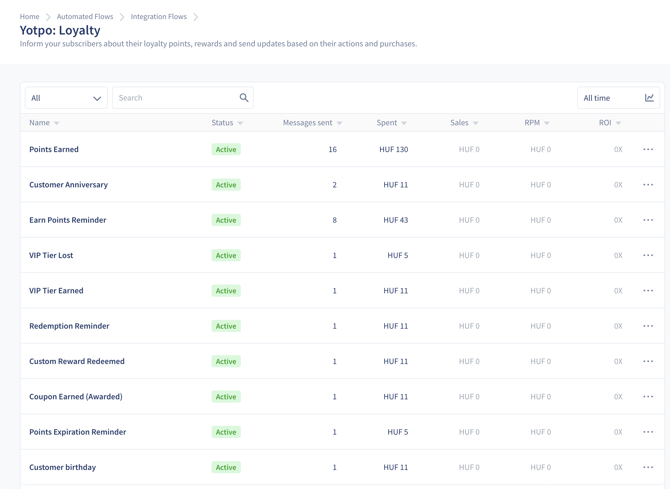The image size is (670, 489).
Task: Open the Custom Reward Redeemed flow
Action: 77,361
